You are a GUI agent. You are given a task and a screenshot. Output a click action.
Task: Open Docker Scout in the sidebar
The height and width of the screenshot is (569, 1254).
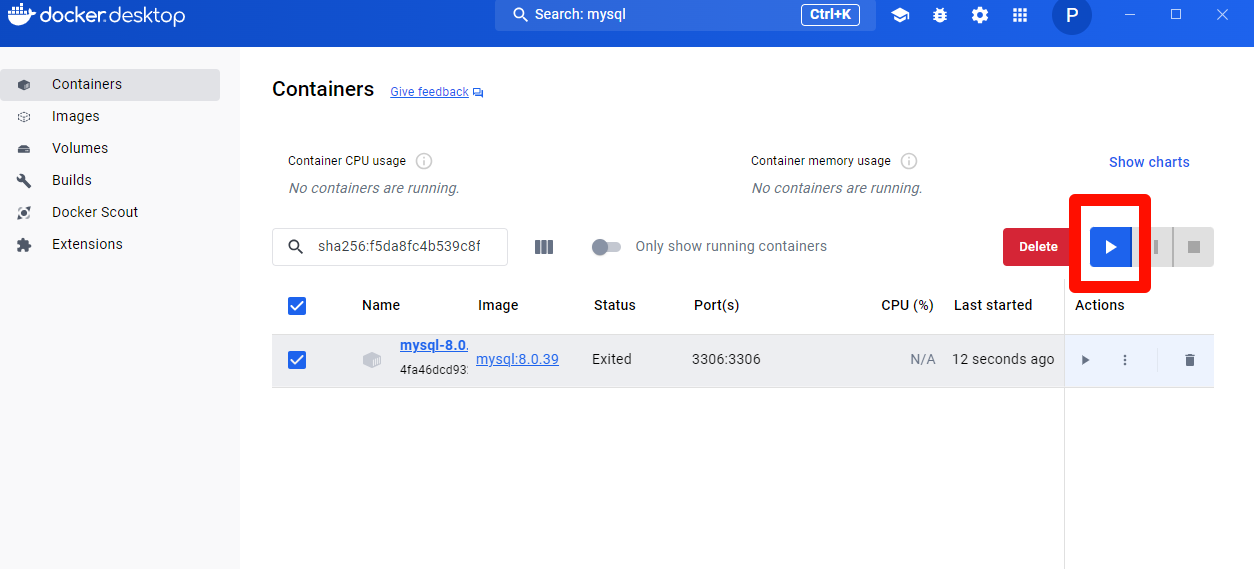coord(110,213)
